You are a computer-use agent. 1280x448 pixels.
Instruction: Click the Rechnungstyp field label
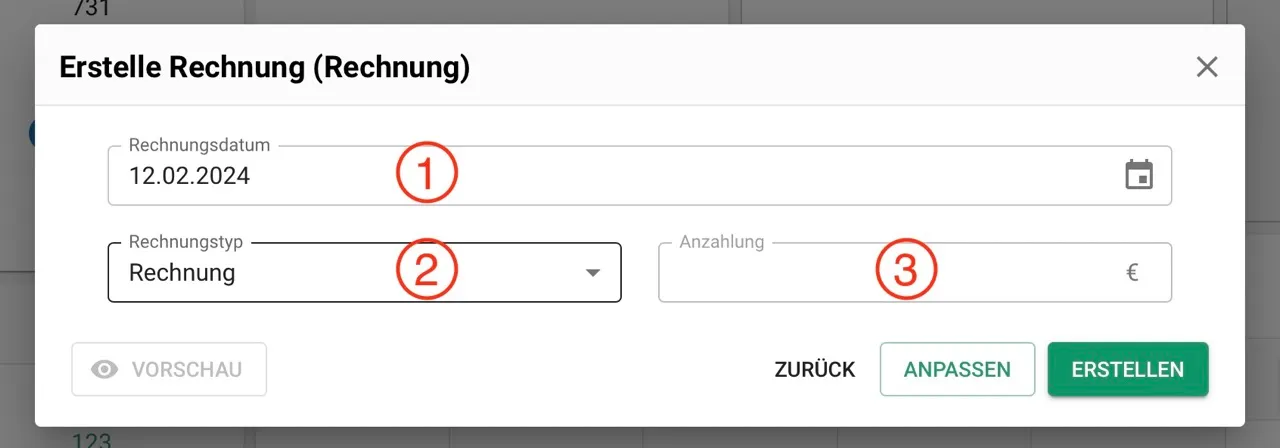pos(186,242)
